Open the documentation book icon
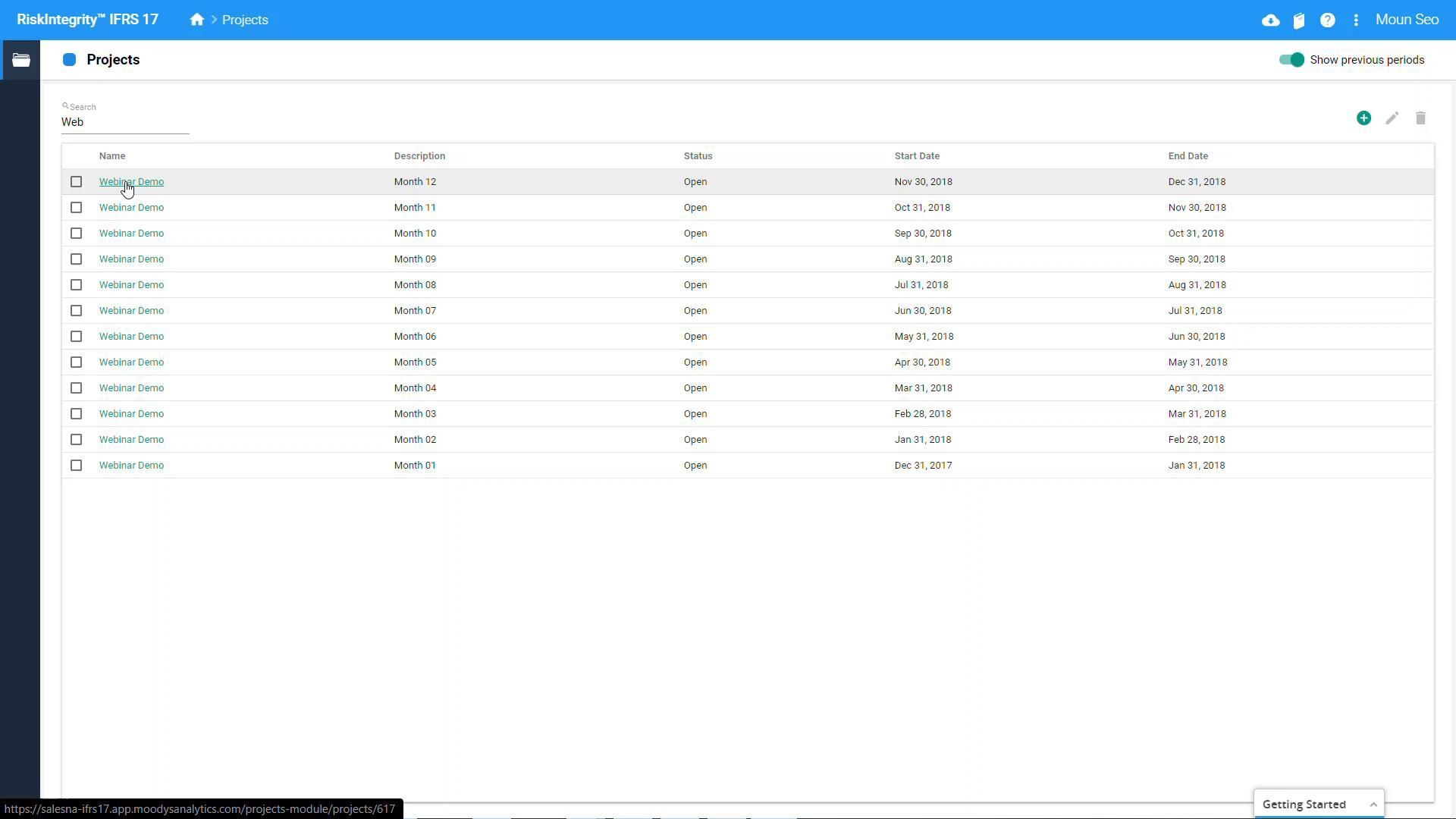 [x=1299, y=20]
